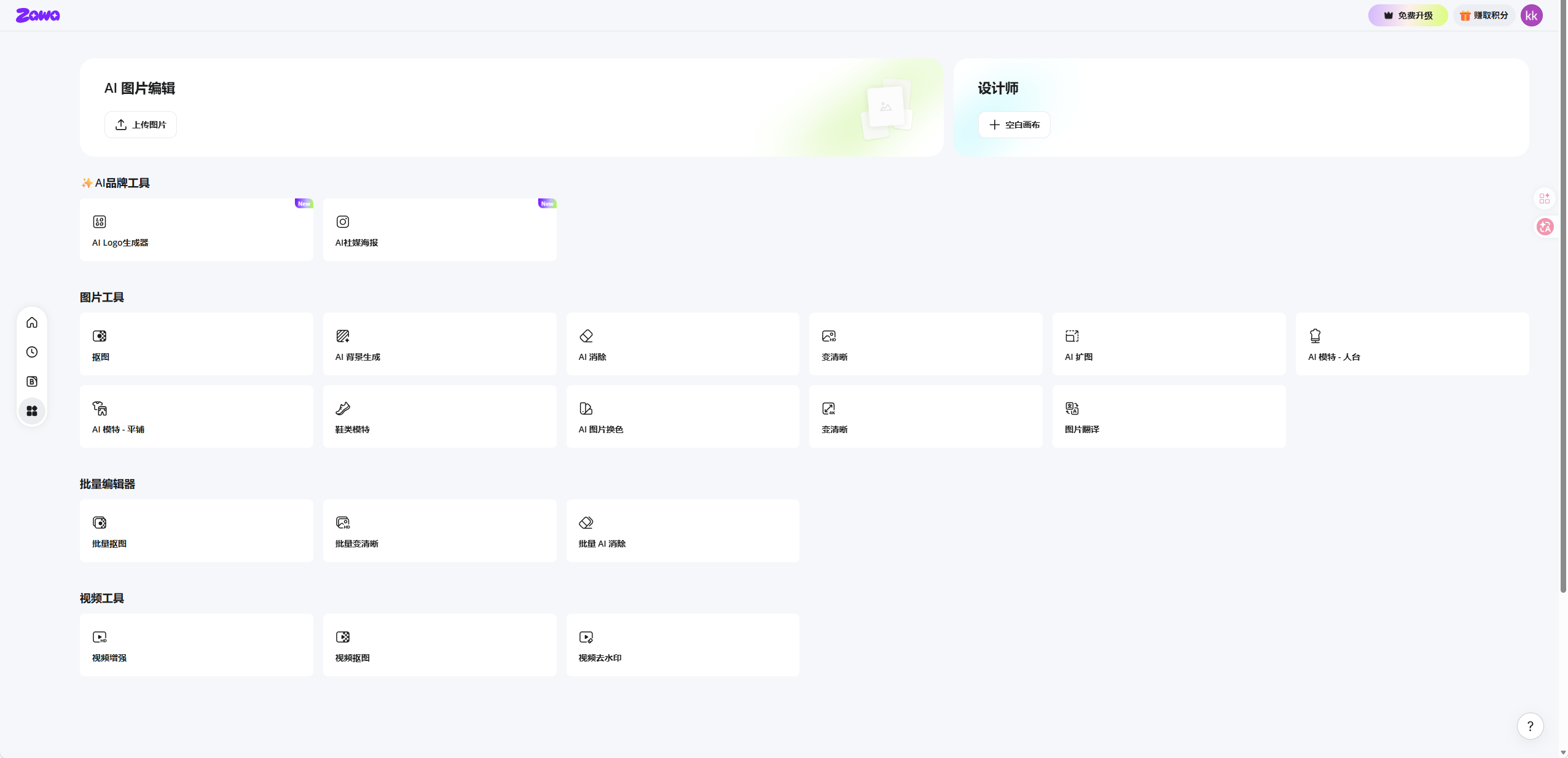This screenshot has width=1568, height=758.
Task: Click the brand kit icon in sidebar
Action: 32,381
